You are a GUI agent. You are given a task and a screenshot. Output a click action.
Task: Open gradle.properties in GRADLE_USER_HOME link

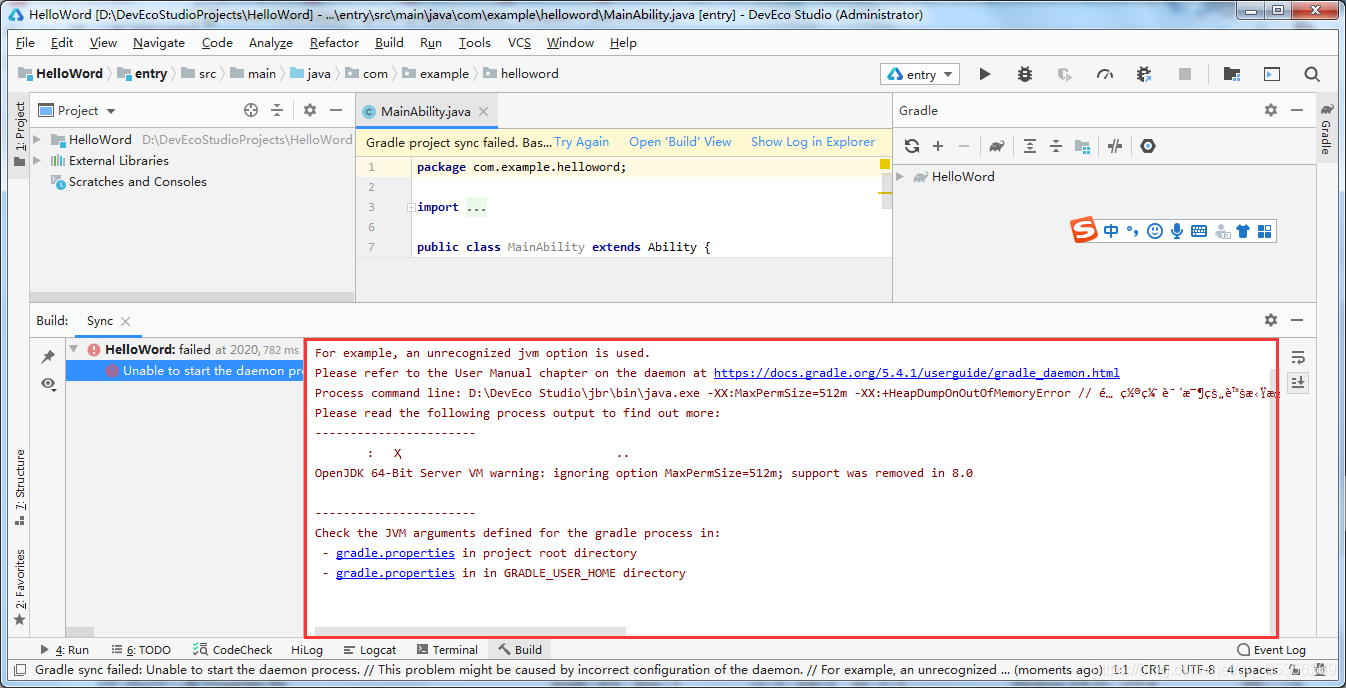[395, 573]
